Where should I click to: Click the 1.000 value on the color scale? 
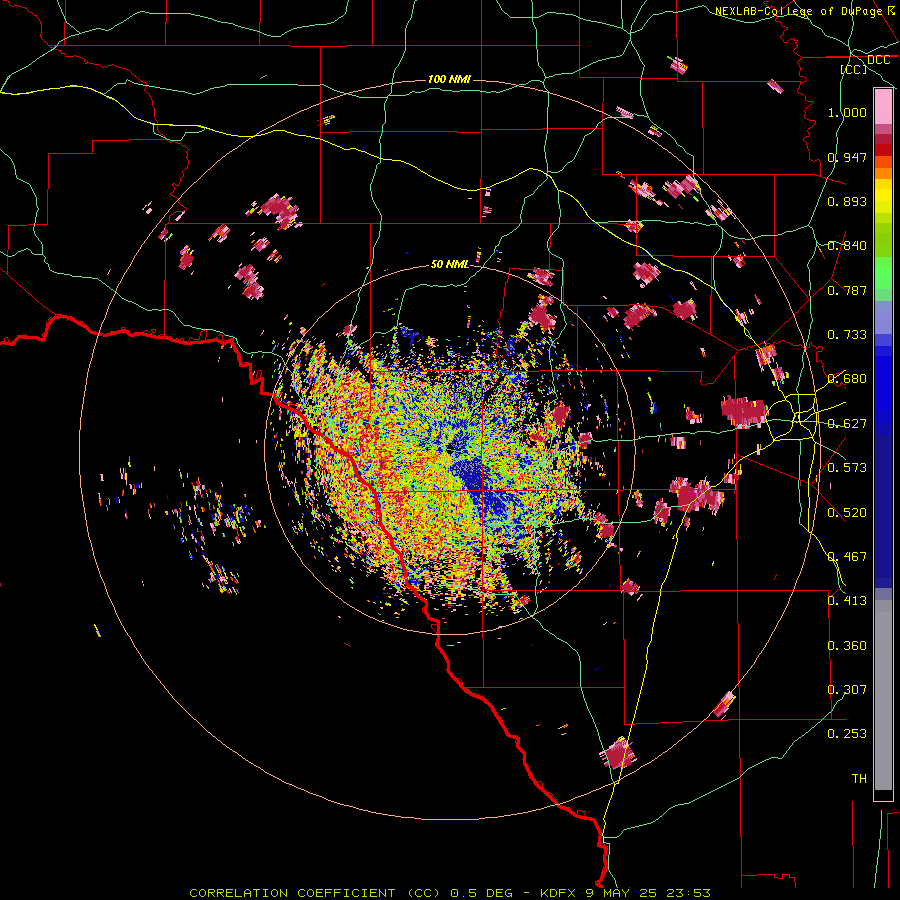point(847,112)
